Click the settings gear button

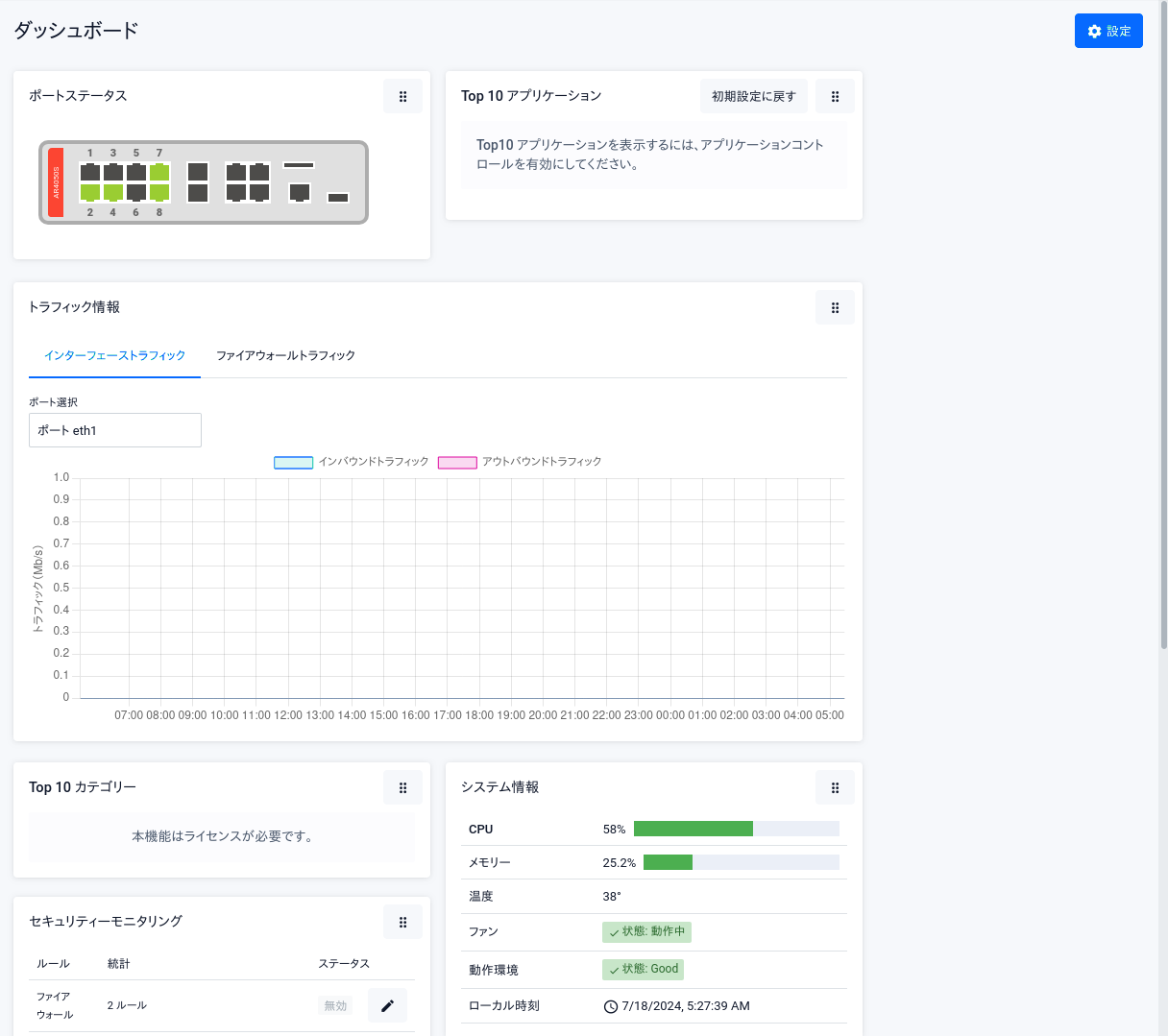(x=1107, y=31)
